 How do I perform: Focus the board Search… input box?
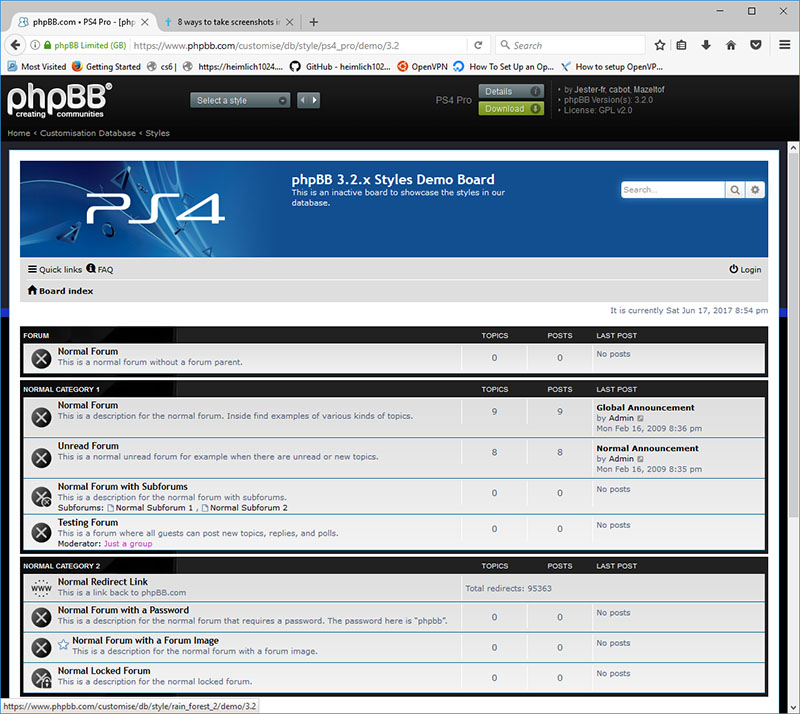click(672, 190)
